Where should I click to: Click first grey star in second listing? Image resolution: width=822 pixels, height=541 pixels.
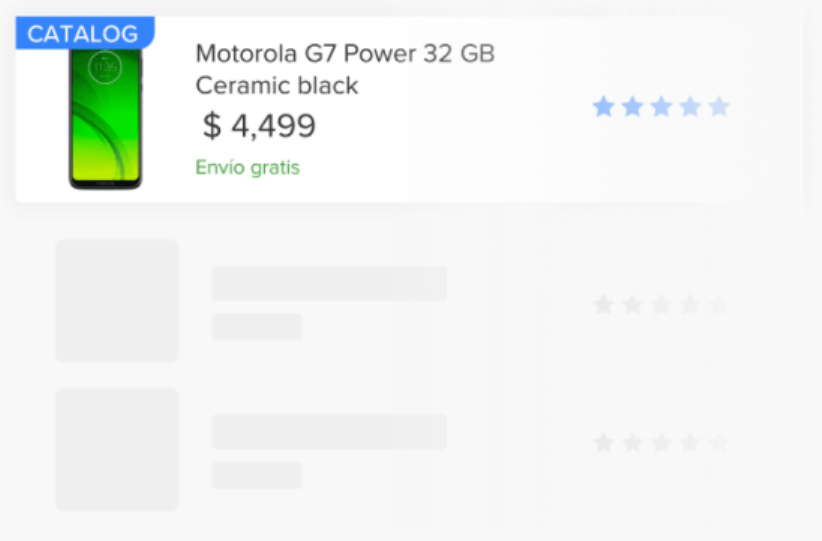[x=603, y=305]
